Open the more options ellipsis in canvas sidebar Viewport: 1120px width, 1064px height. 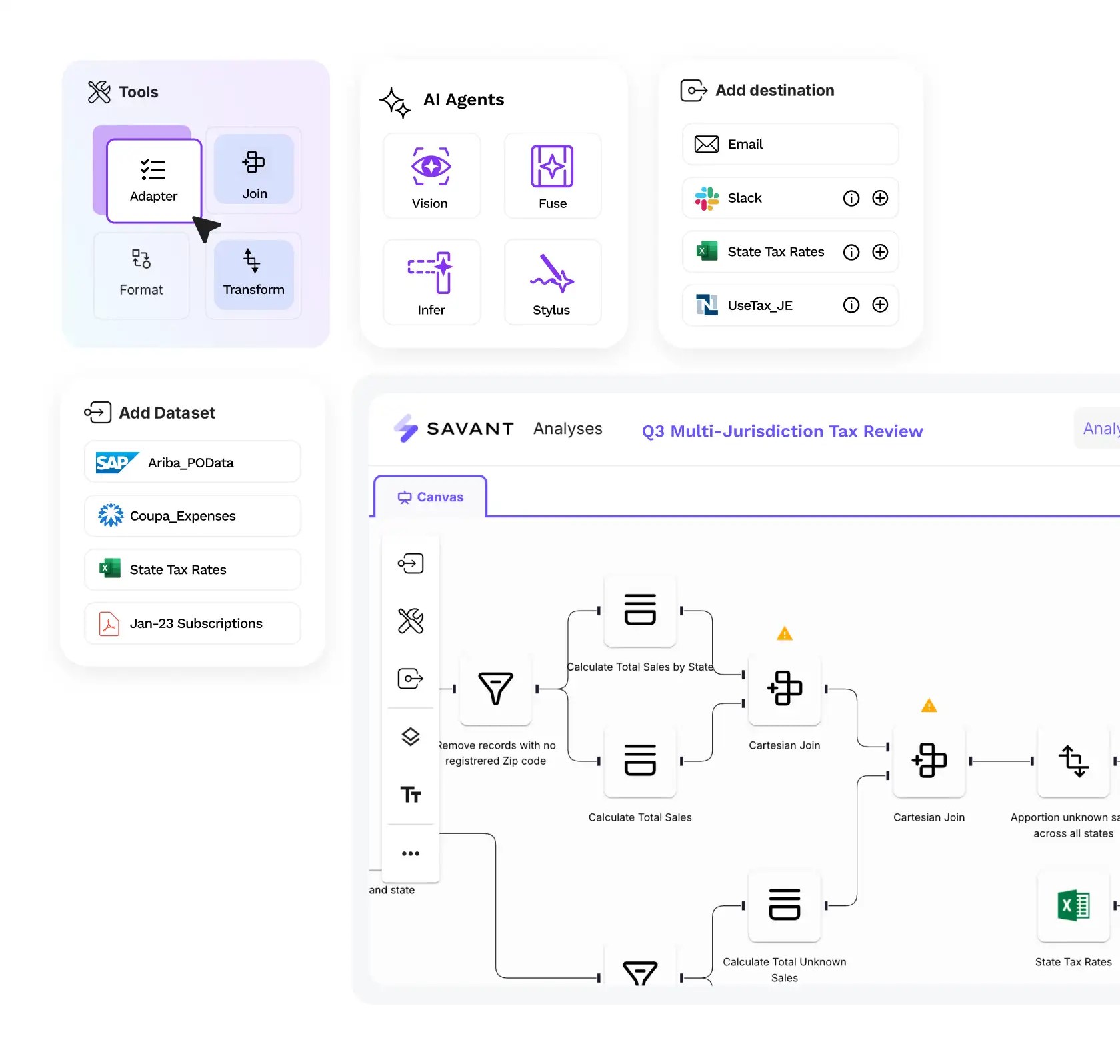(411, 853)
